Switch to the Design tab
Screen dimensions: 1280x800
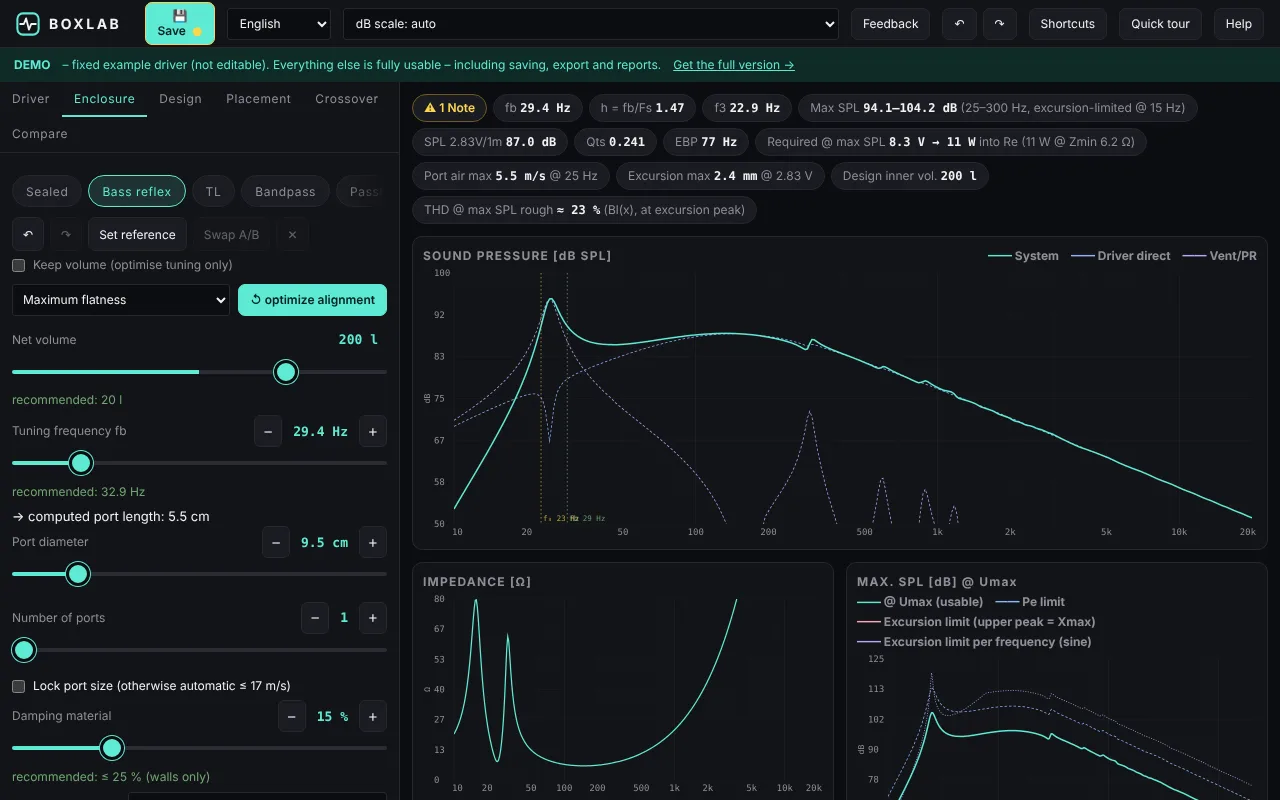(x=180, y=99)
